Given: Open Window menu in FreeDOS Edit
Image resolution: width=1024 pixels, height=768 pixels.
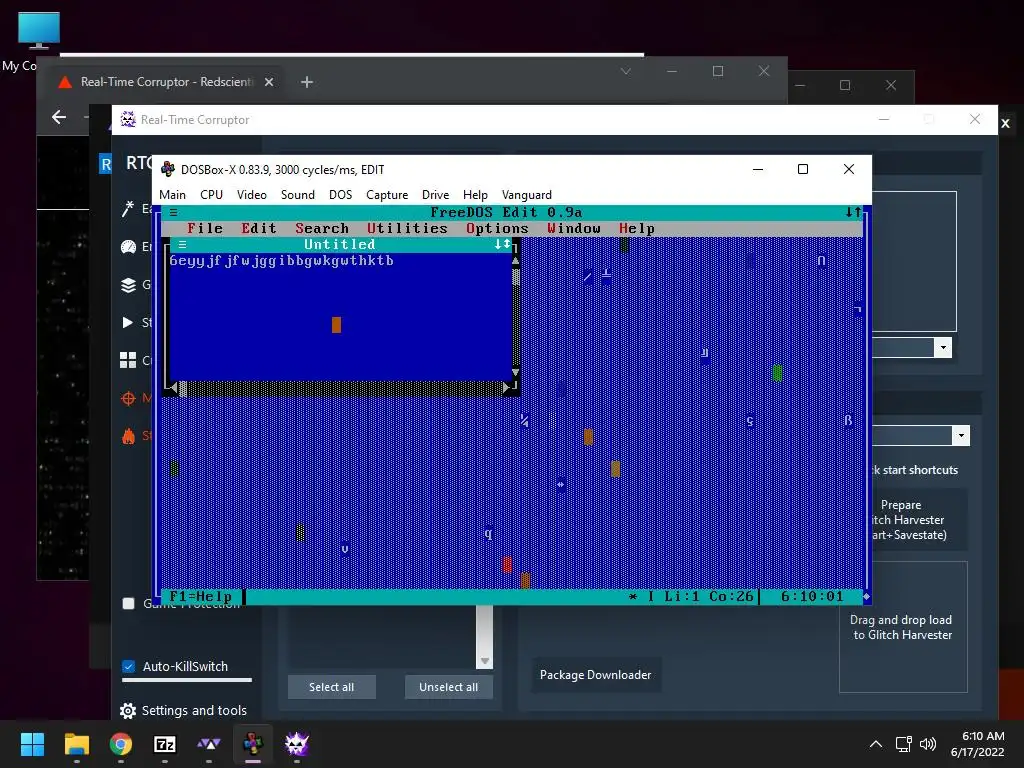Looking at the screenshot, I should pyautogui.click(x=574, y=229).
